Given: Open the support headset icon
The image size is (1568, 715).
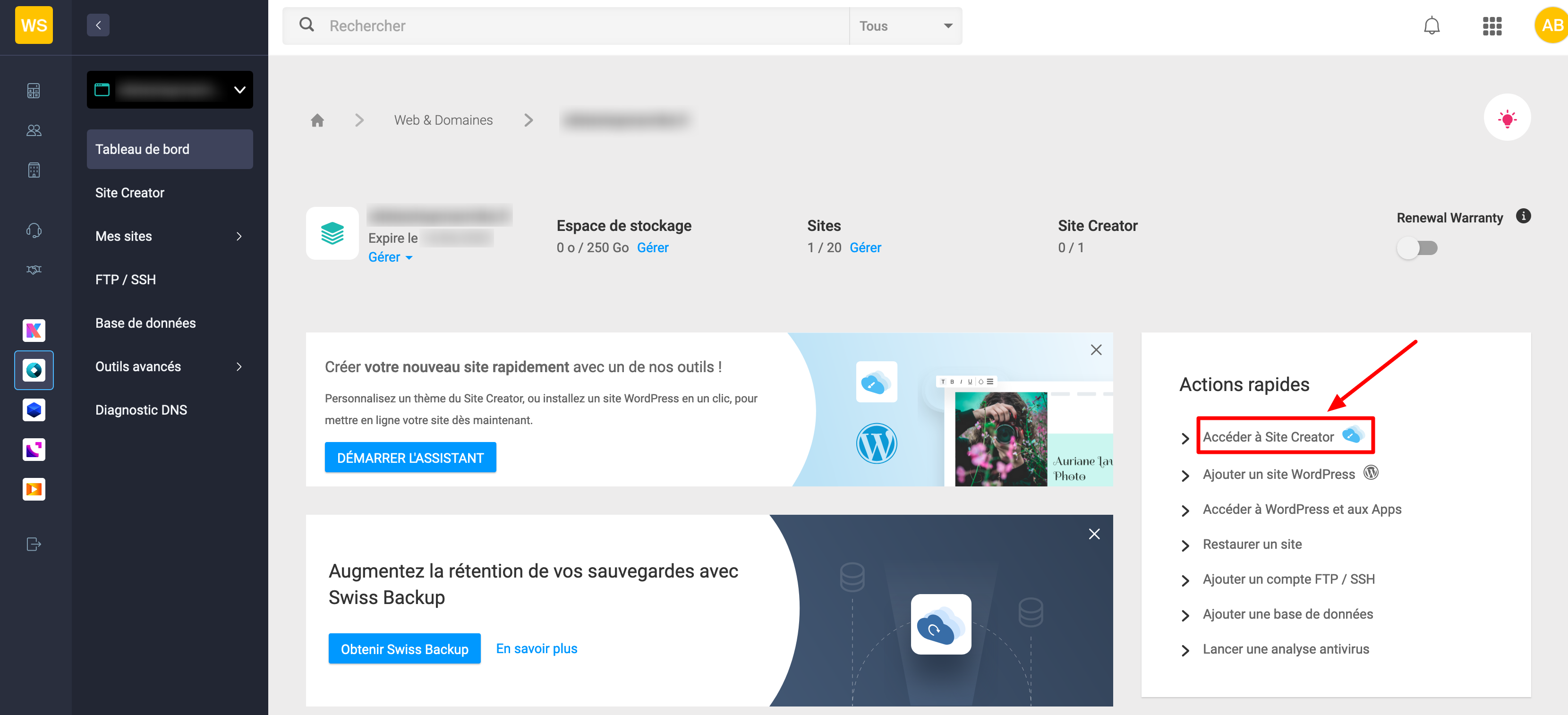Looking at the screenshot, I should click(x=34, y=230).
